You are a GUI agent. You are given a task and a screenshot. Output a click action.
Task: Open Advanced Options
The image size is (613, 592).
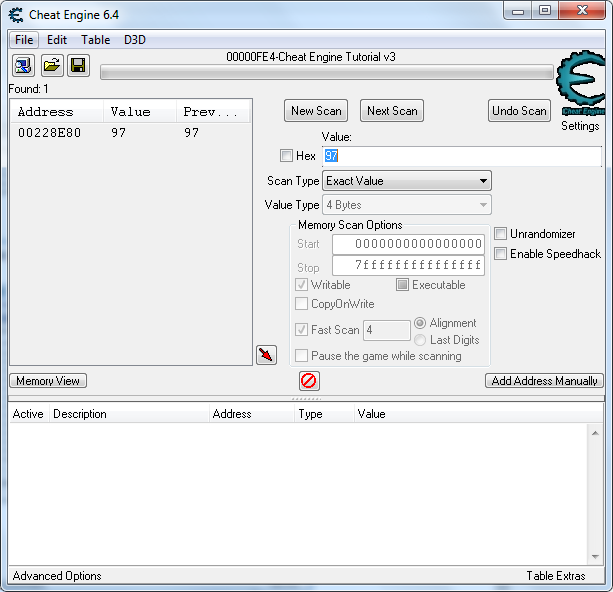pyautogui.click(x=57, y=576)
